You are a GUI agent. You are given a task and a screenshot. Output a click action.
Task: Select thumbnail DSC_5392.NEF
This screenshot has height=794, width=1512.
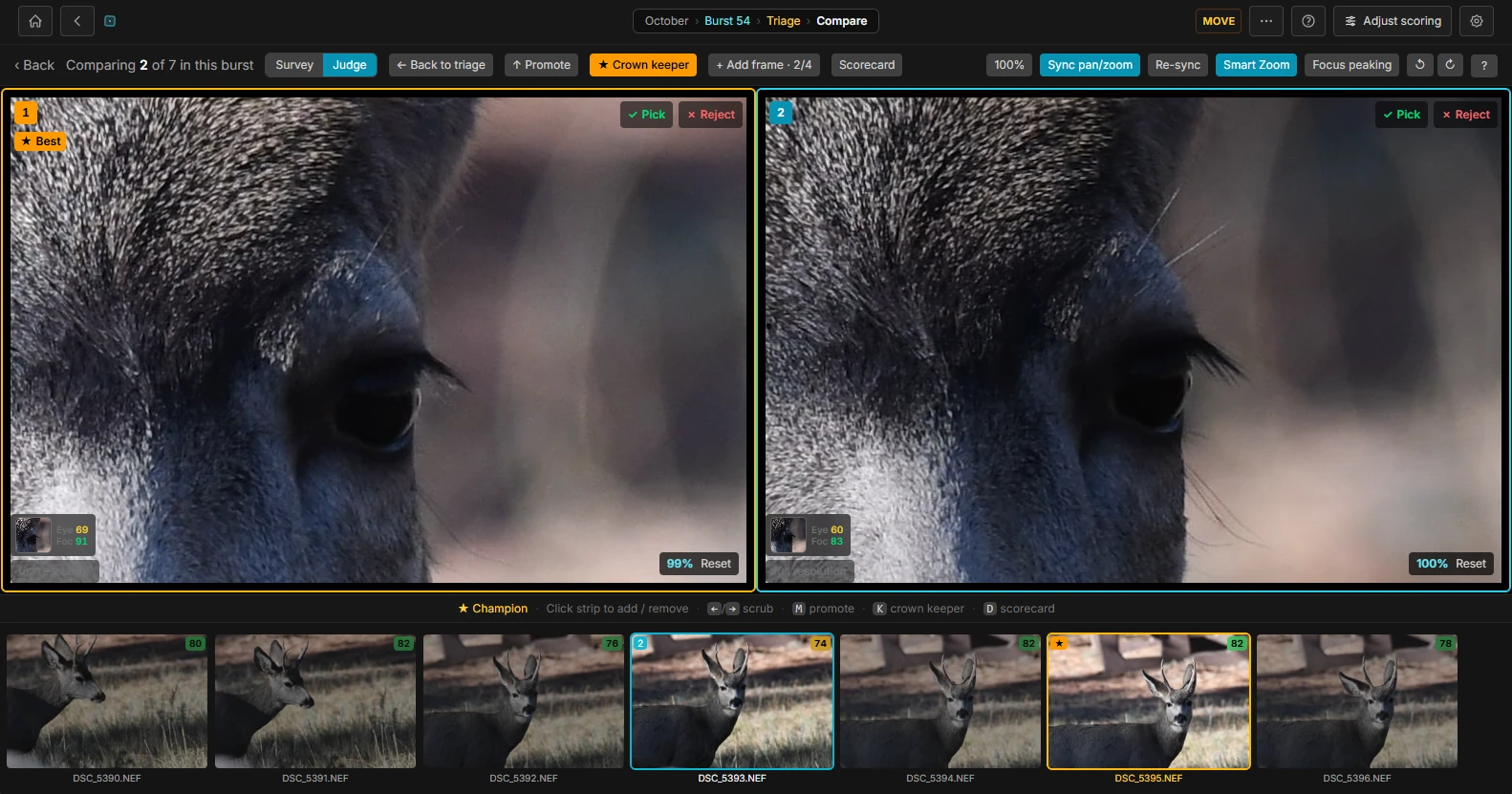pyautogui.click(x=524, y=701)
